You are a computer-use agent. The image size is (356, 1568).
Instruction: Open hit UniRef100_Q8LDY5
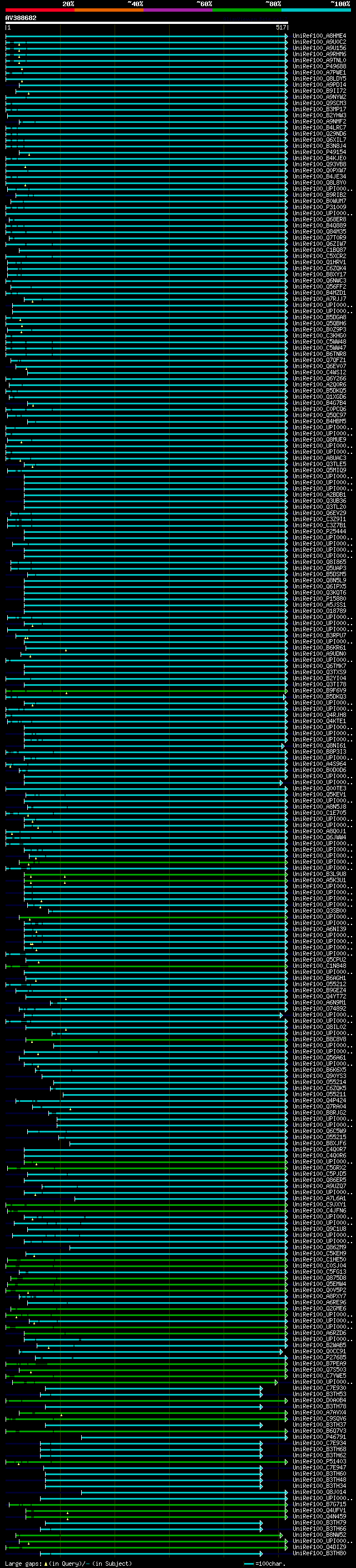tap(319, 78)
